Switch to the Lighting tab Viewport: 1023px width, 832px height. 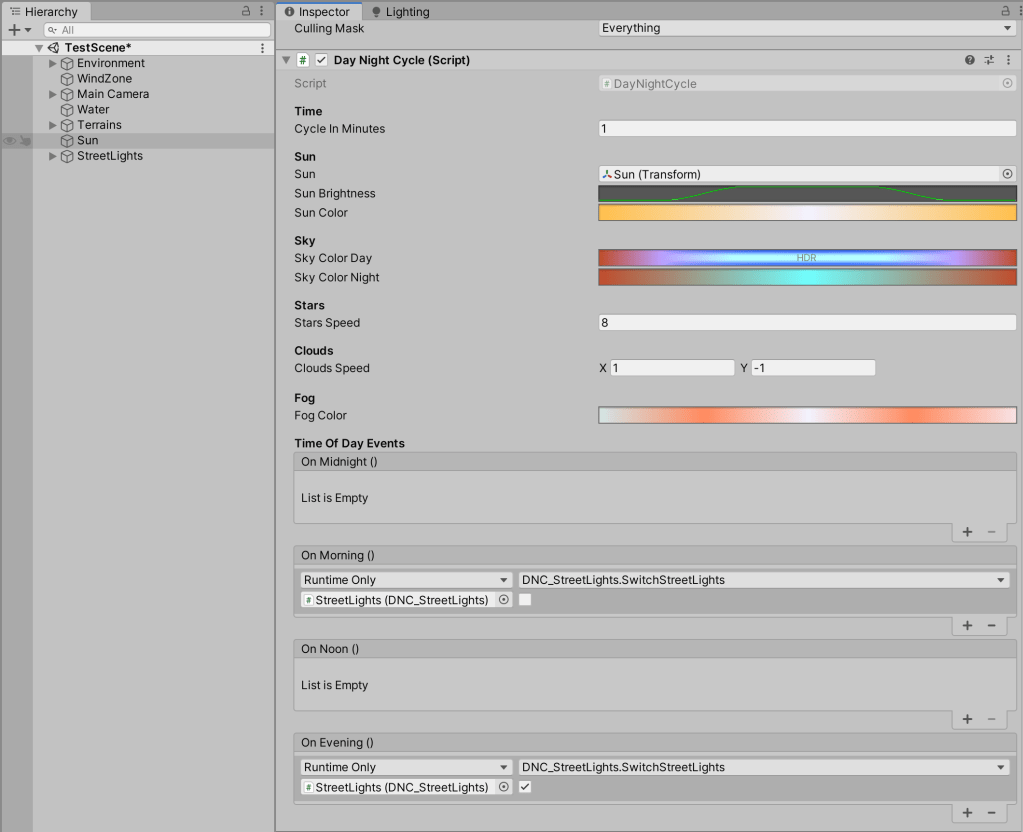click(x=400, y=12)
